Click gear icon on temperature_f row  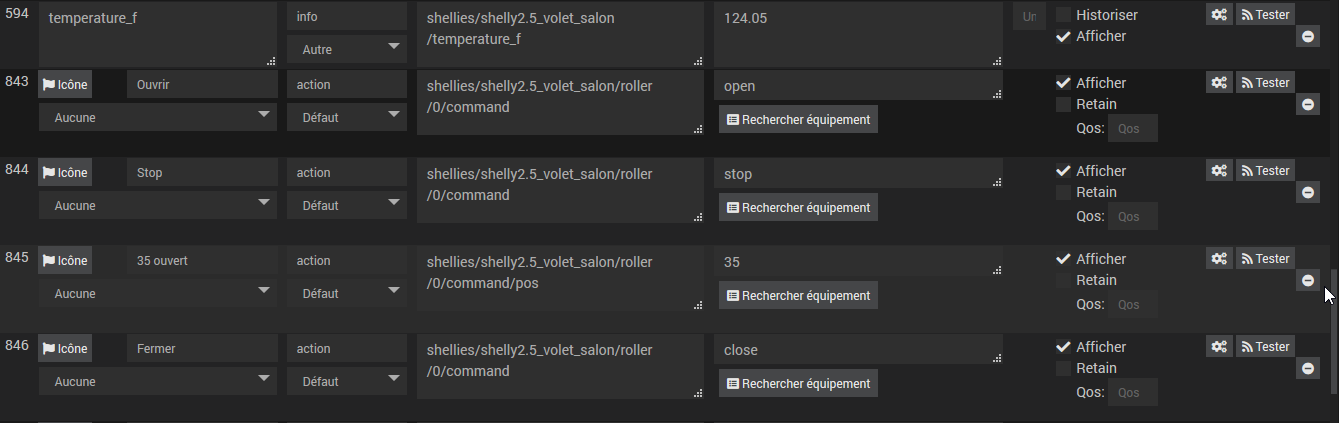(x=1219, y=14)
